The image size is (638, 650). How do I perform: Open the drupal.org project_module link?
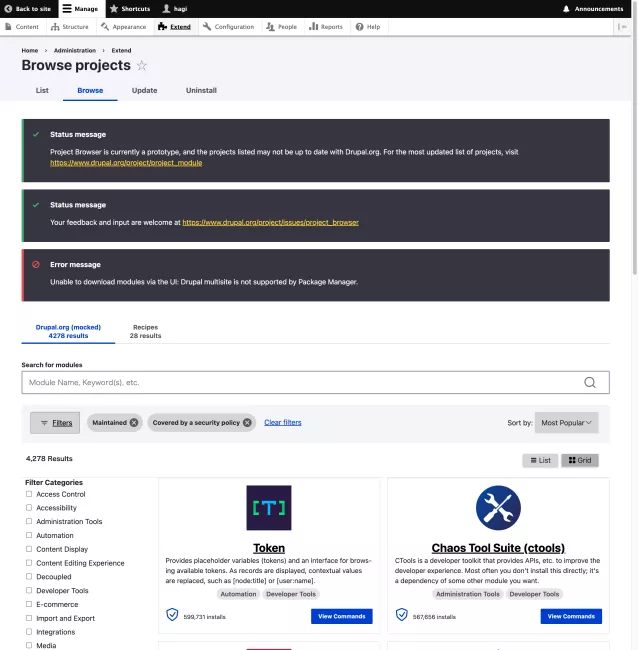click(126, 163)
